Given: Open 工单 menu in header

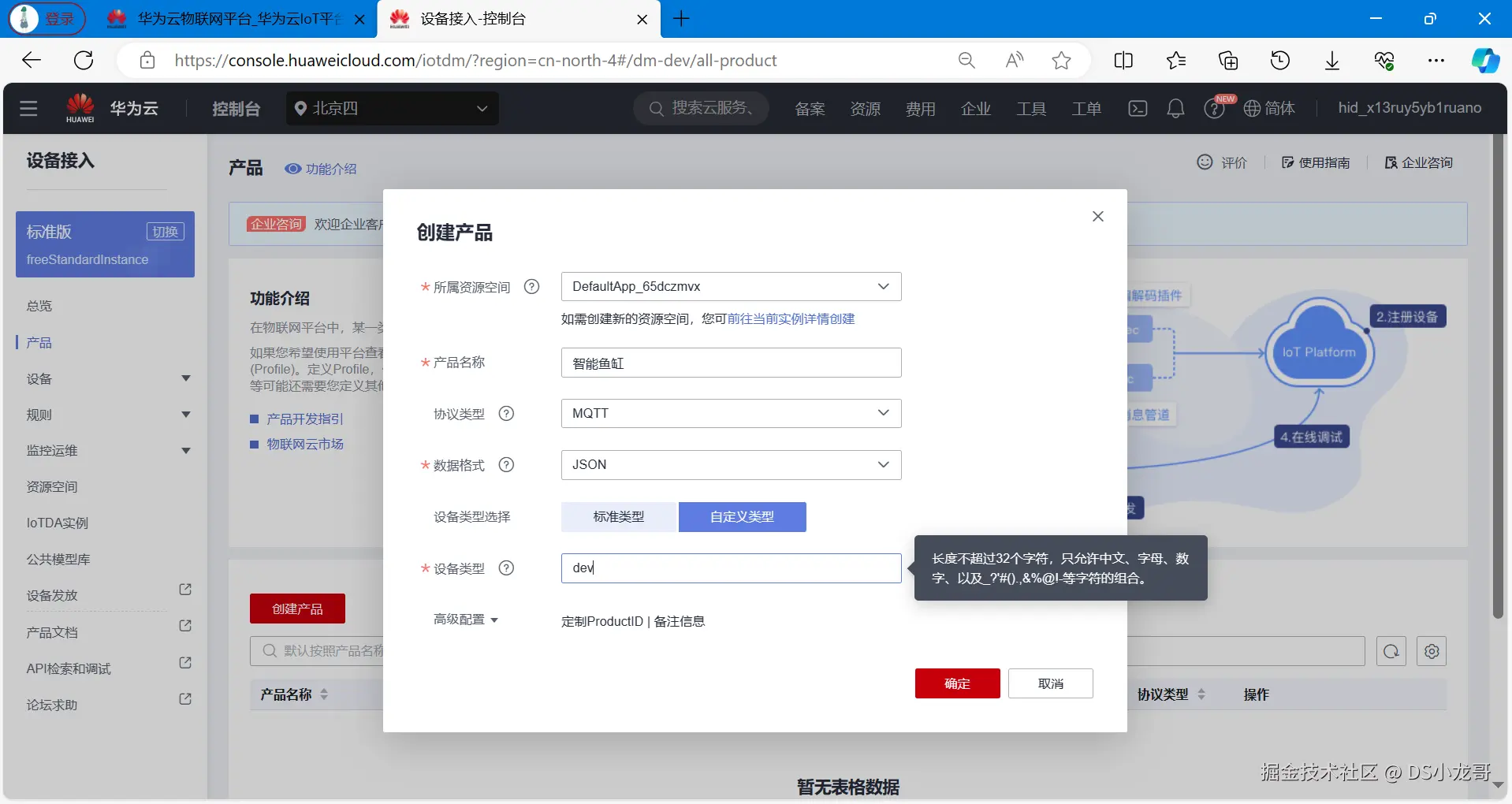Looking at the screenshot, I should click(x=1086, y=108).
